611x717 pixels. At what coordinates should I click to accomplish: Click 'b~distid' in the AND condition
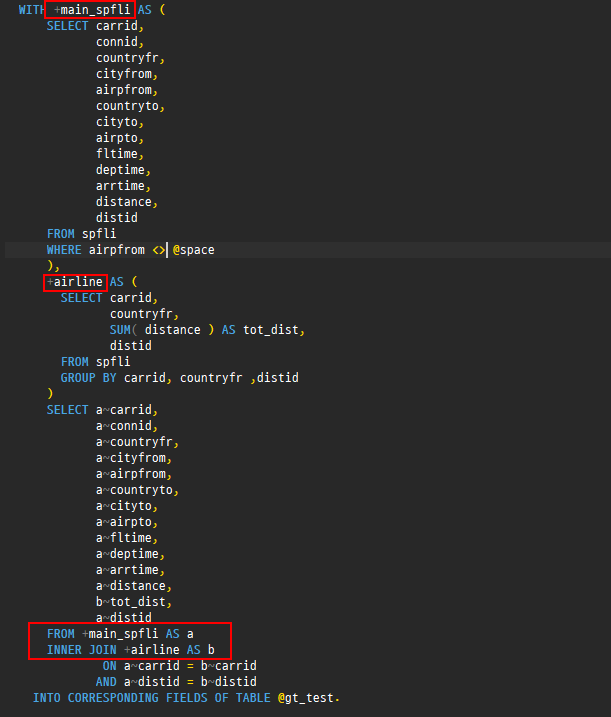[229, 682]
